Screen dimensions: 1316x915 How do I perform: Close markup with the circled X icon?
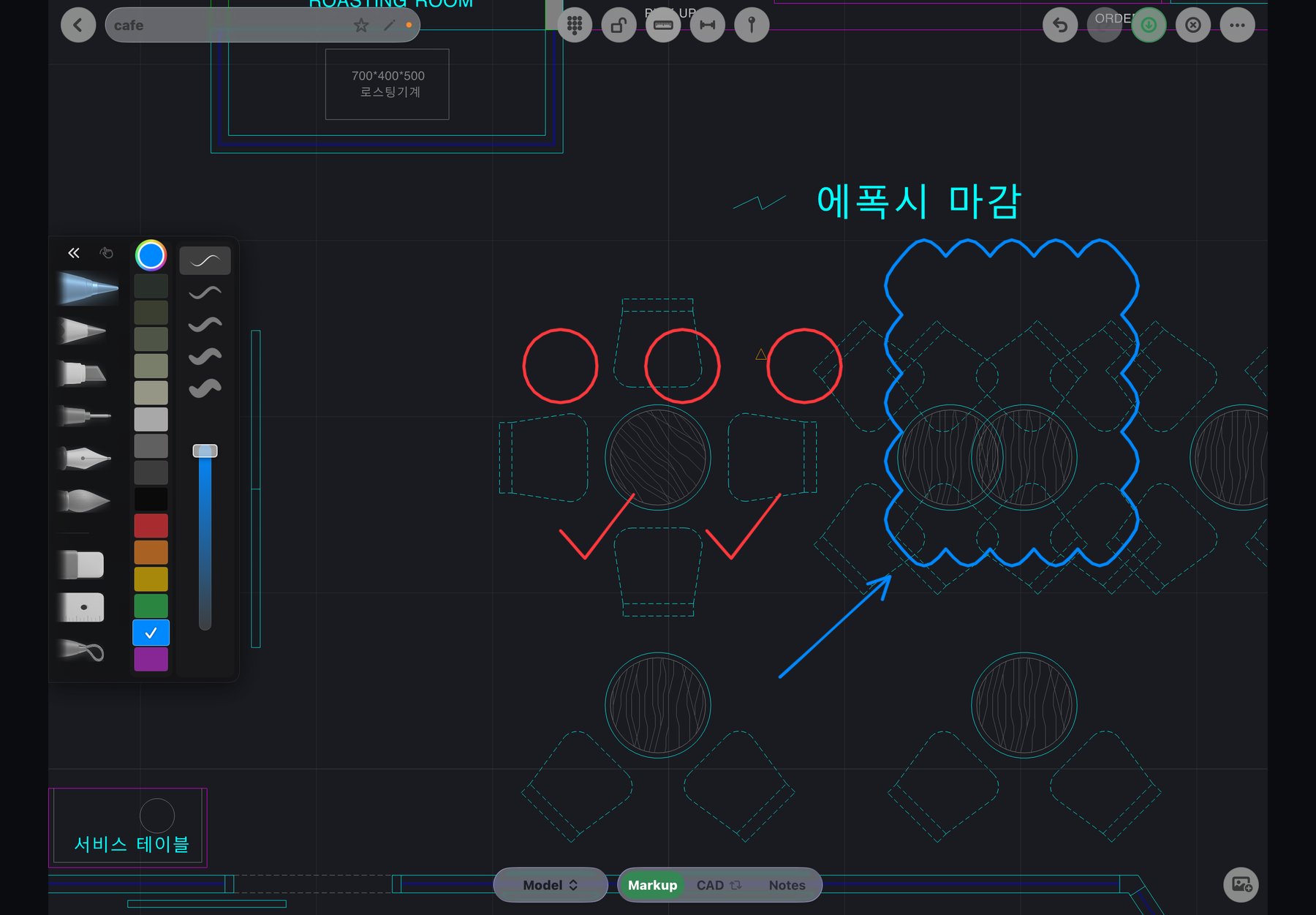pos(1193,26)
